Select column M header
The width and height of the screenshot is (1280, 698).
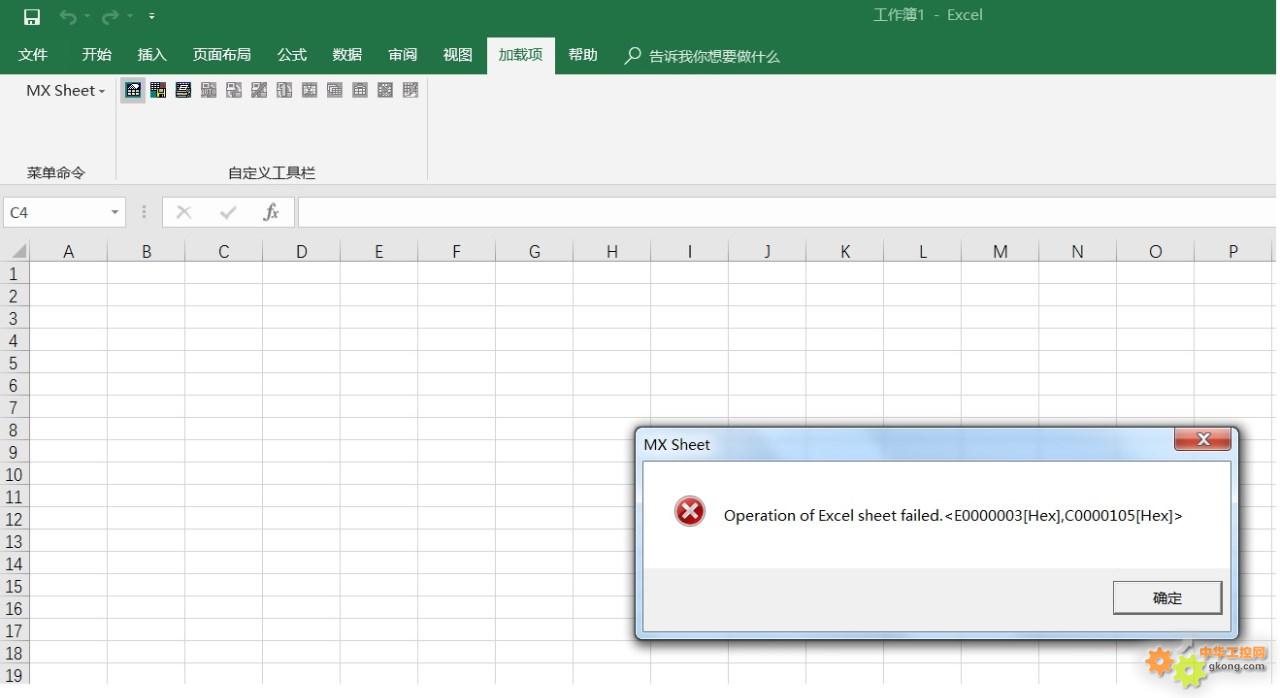coord(1000,251)
